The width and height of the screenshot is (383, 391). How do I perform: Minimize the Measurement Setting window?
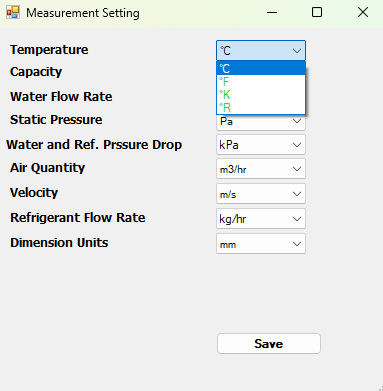click(272, 13)
